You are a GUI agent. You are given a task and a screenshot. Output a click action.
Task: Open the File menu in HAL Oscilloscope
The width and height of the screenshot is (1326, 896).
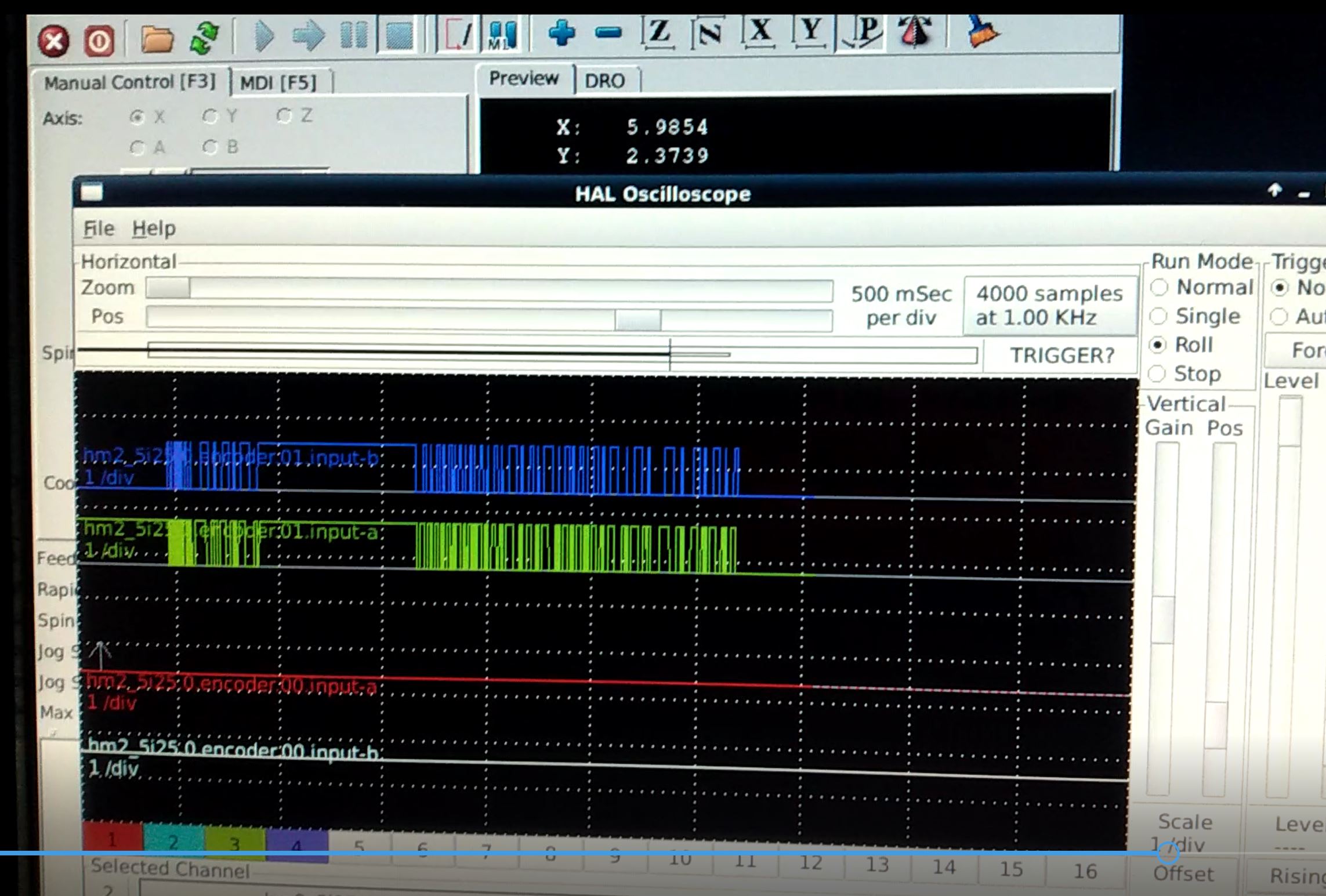(x=98, y=228)
